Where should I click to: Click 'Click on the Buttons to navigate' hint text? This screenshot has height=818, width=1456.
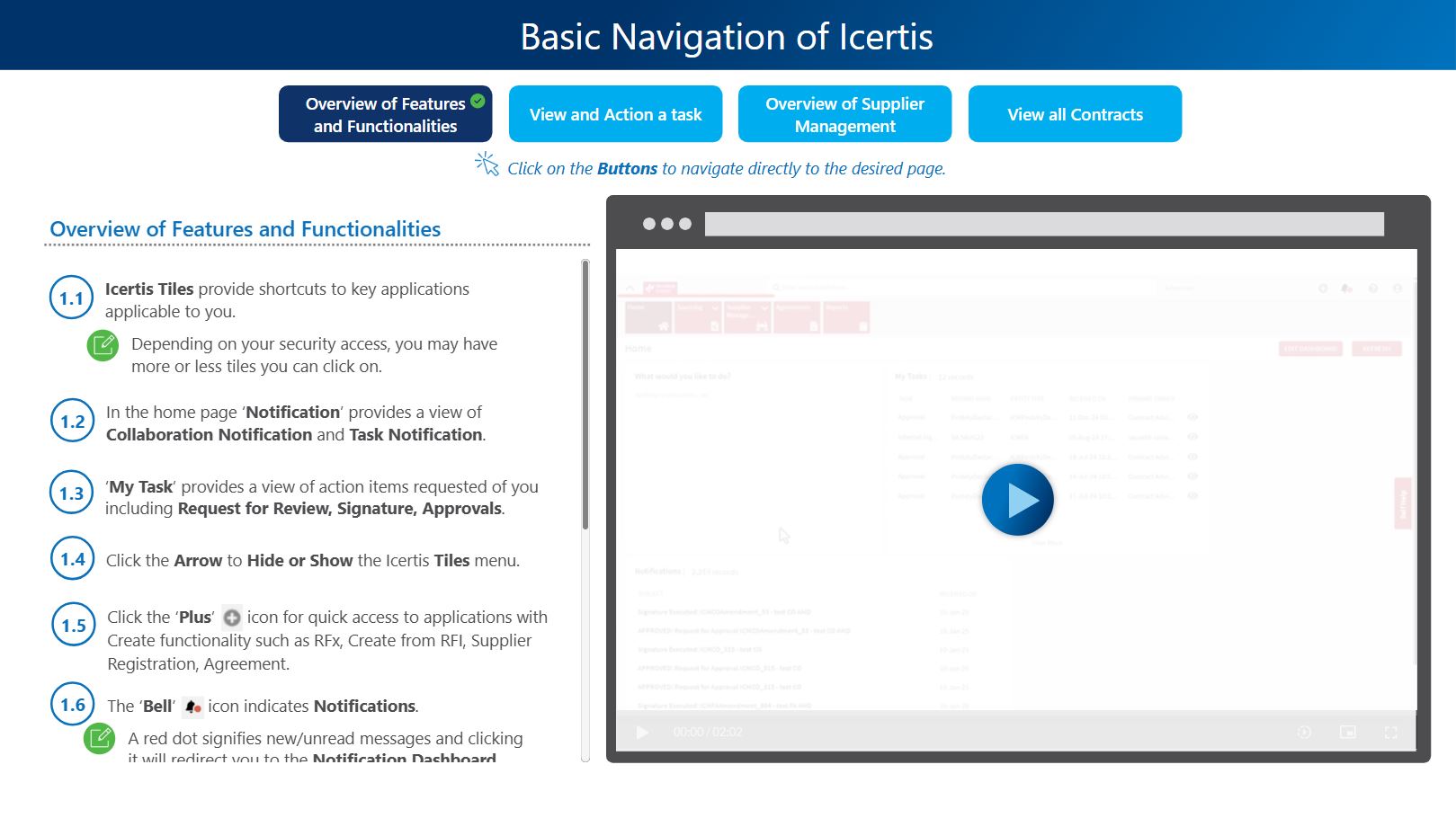point(727,169)
